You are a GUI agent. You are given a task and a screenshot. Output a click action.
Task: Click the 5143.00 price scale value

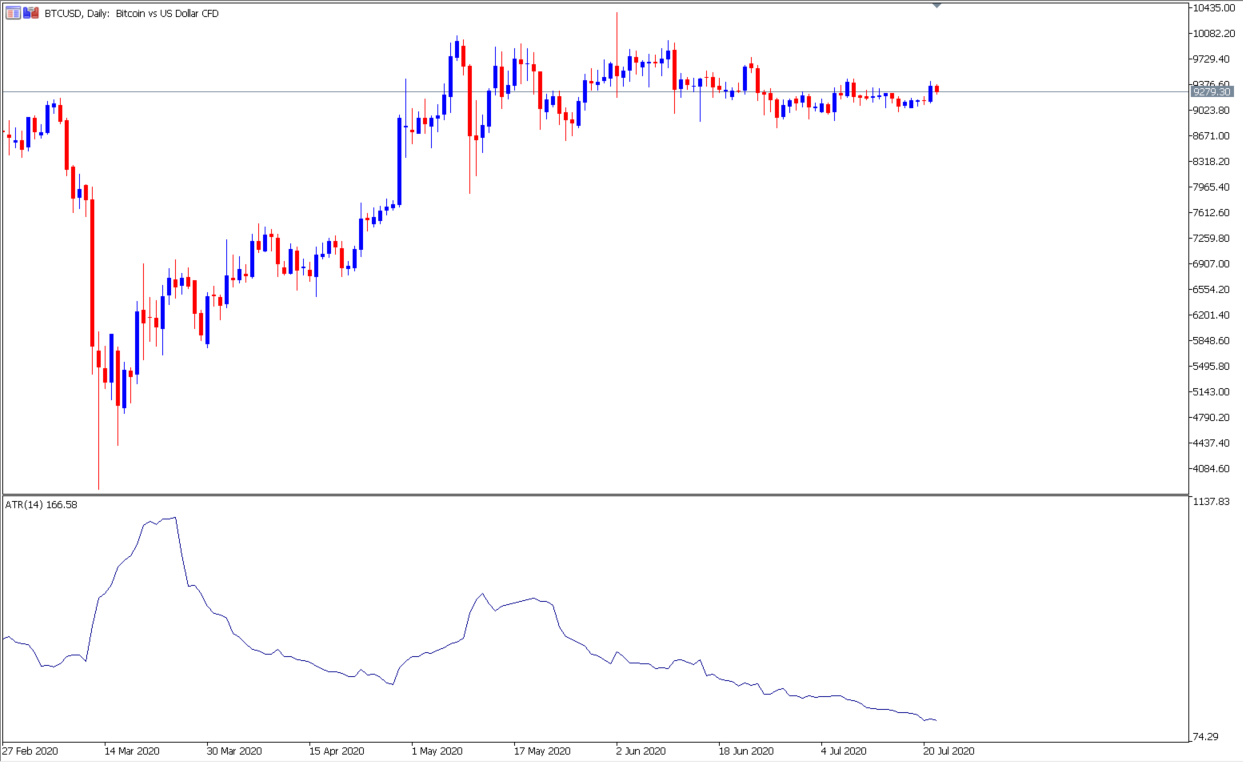[1212, 392]
